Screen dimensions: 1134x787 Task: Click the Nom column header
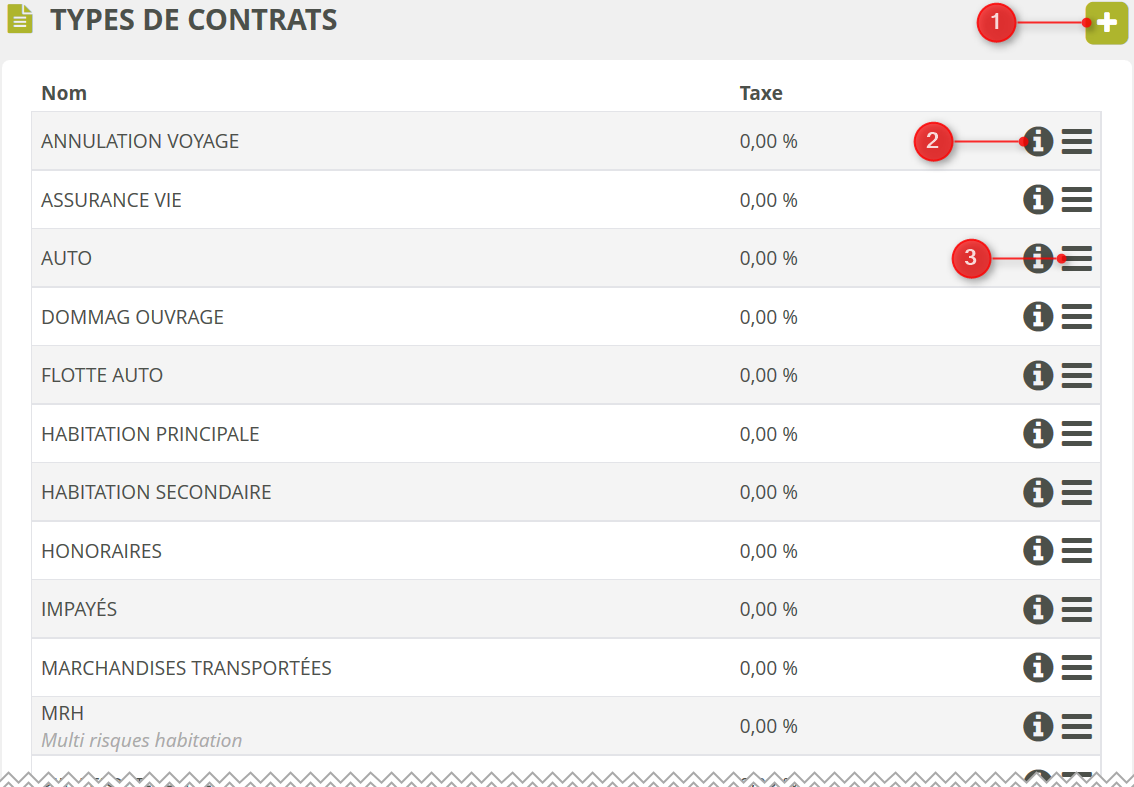[x=64, y=93]
